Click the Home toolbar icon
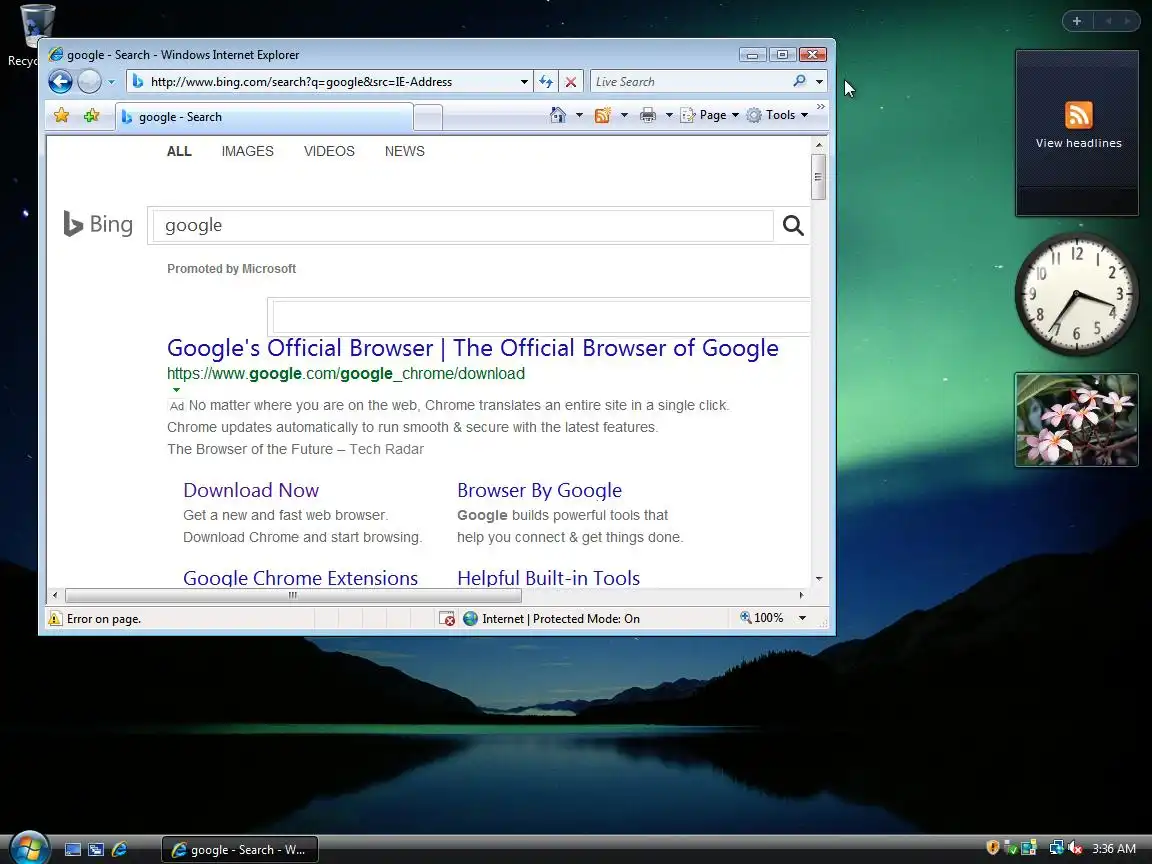This screenshot has height=864, width=1152. point(558,115)
